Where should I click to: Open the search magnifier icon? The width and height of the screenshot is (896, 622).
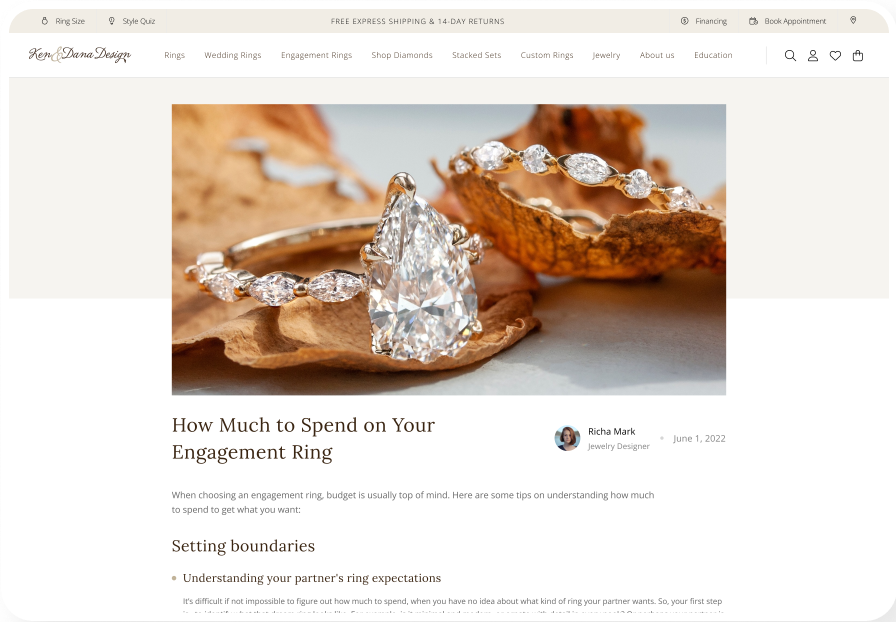pyautogui.click(x=790, y=55)
